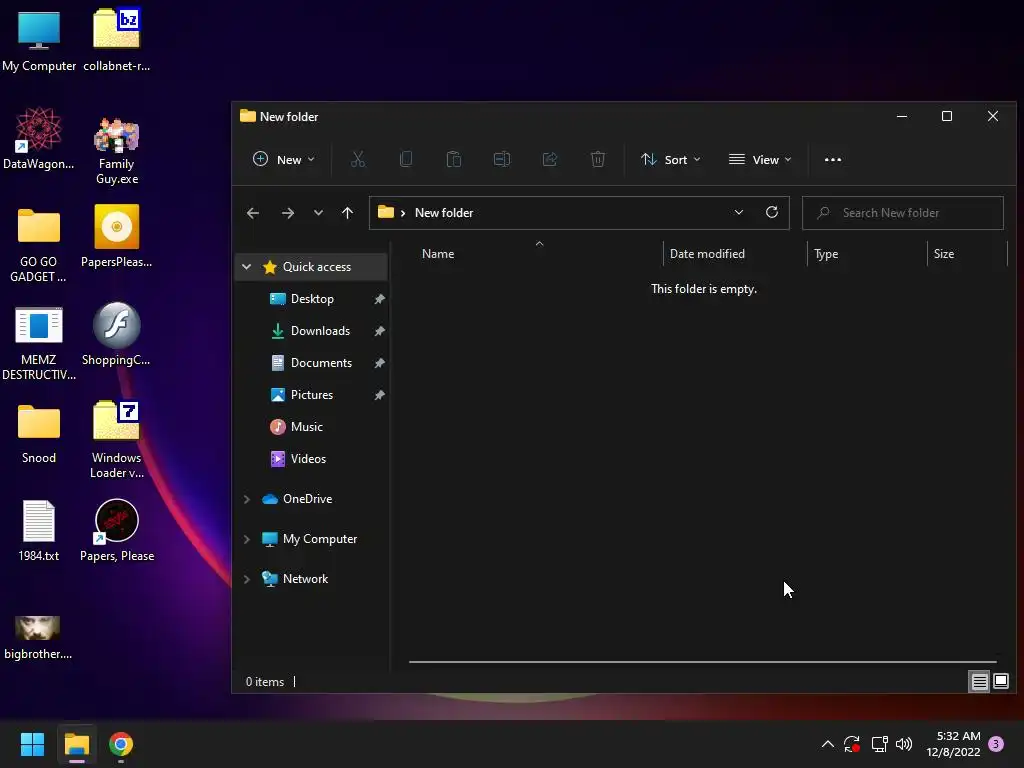Open the View dropdown menu
This screenshot has height=768, width=1024.
tap(760, 159)
